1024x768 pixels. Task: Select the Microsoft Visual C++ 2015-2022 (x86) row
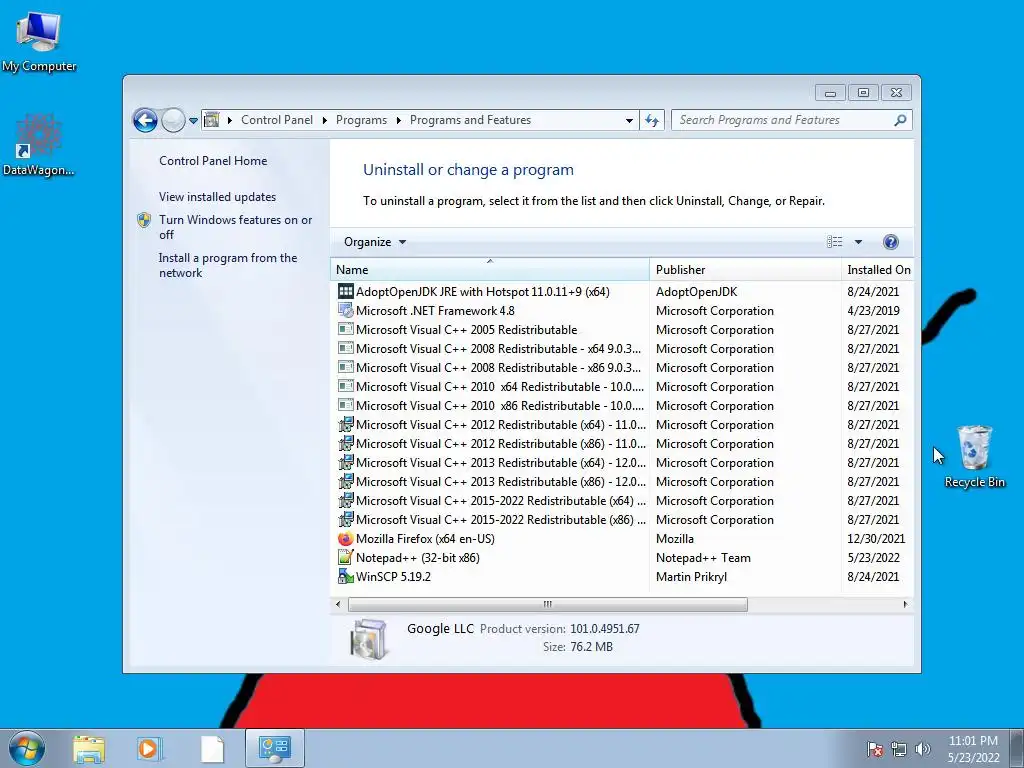[x=622, y=519]
